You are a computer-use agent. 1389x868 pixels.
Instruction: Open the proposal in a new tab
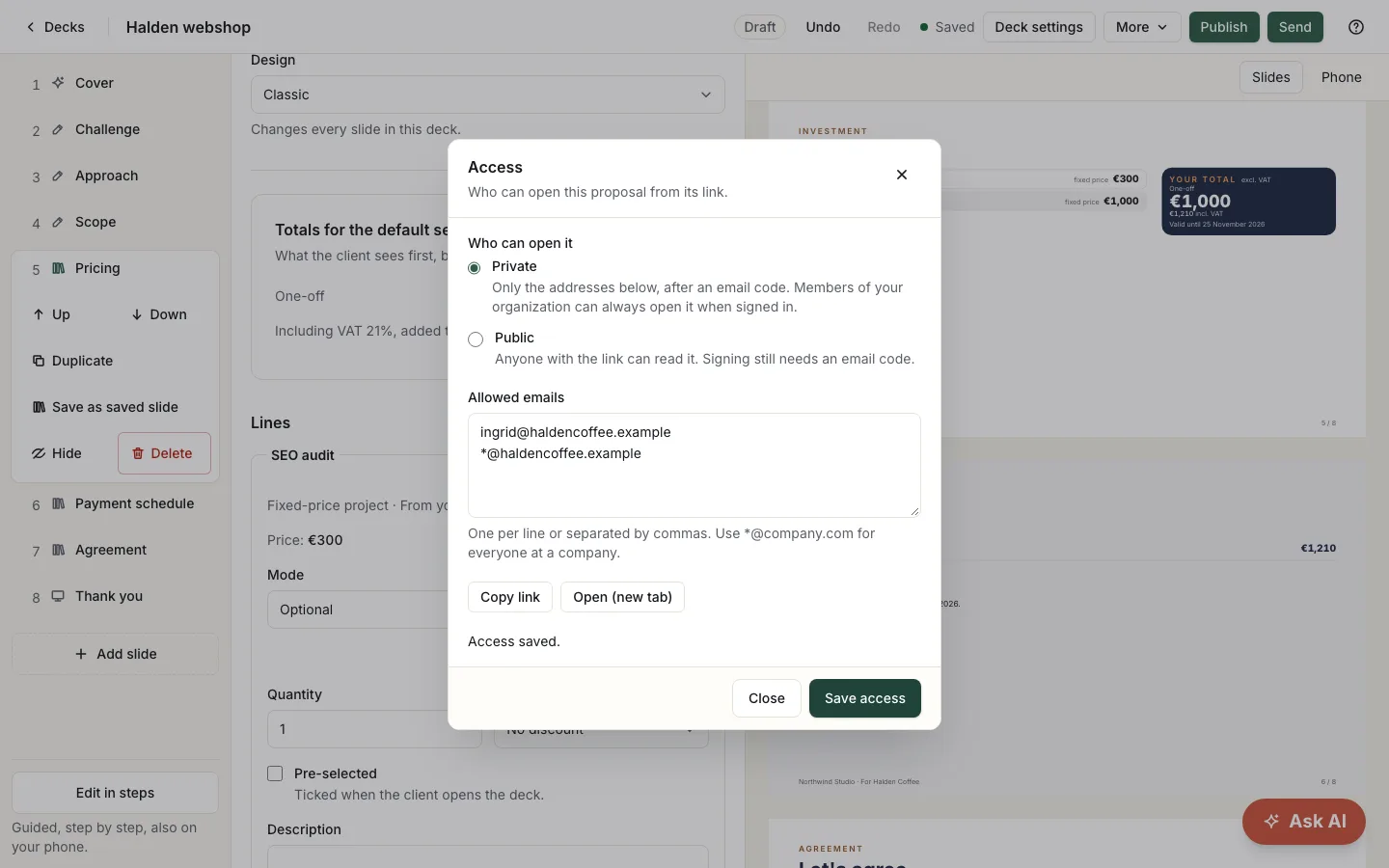pos(623,597)
